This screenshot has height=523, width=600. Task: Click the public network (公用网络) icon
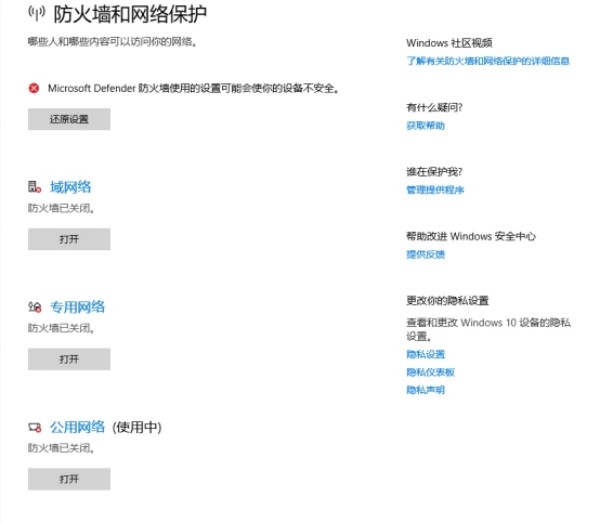click(x=35, y=427)
